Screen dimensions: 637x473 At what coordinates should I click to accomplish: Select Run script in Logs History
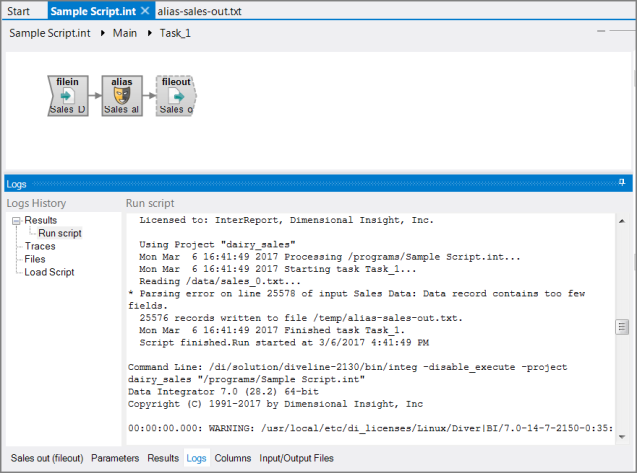point(60,233)
